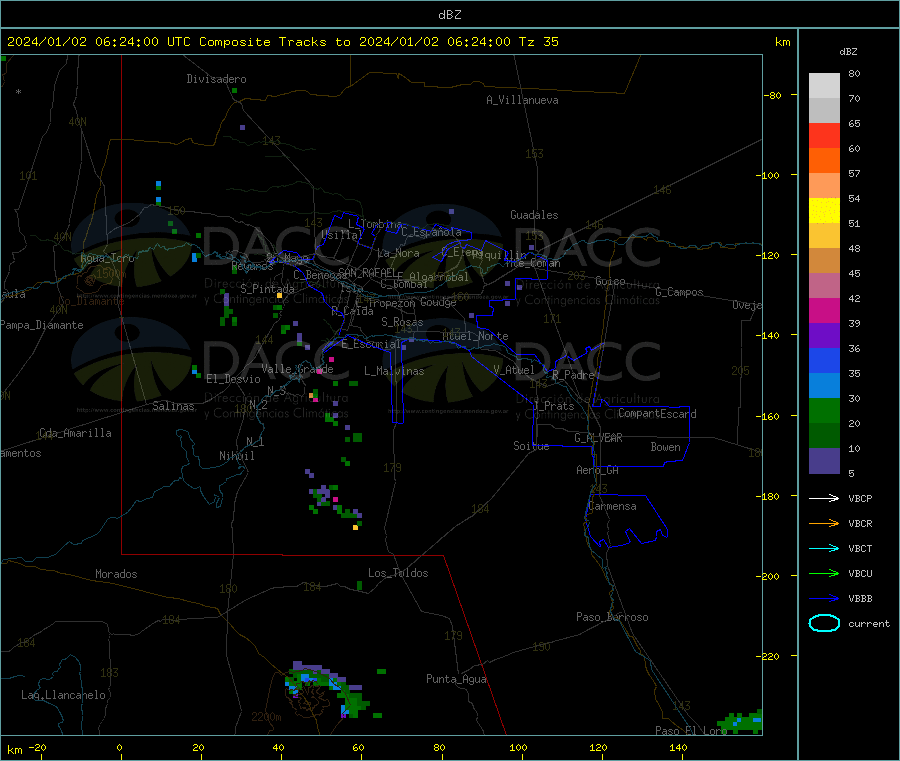Click the white VBCP arrow in legend

[824, 498]
